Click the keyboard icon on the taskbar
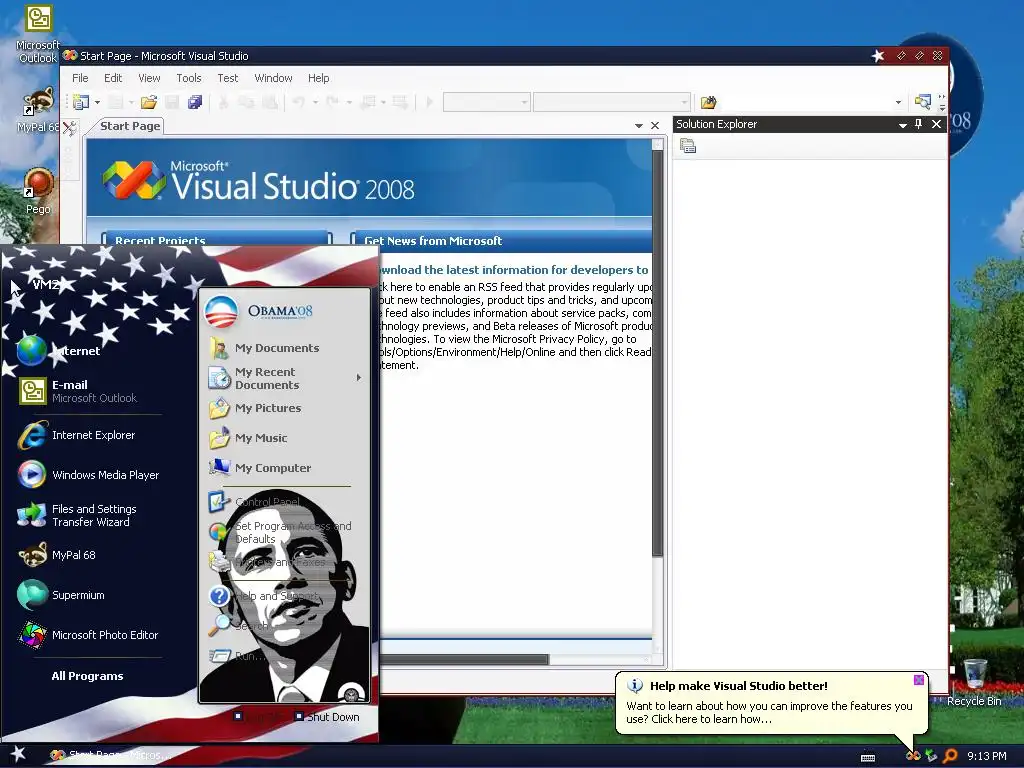The height and width of the screenshot is (768, 1024). (868, 758)
